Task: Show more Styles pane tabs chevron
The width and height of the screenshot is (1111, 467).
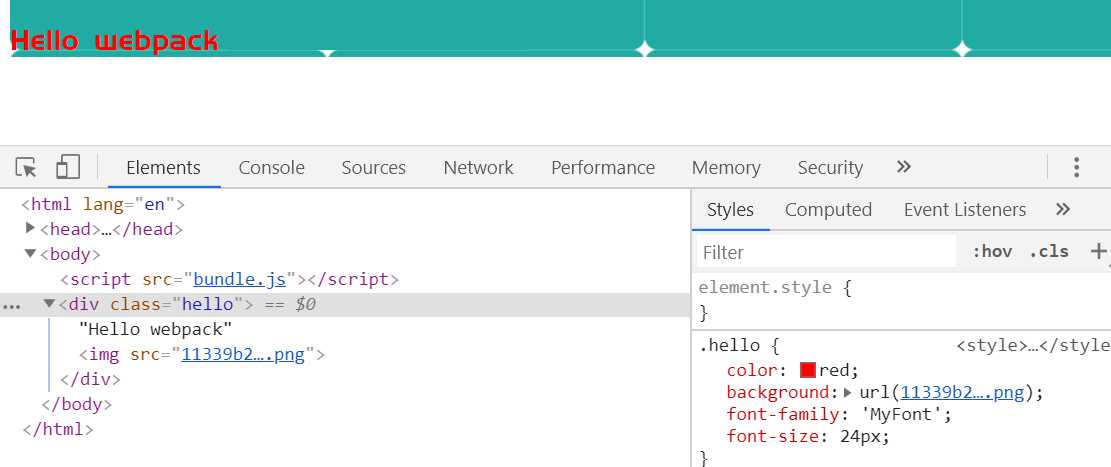Action: 1062,209
